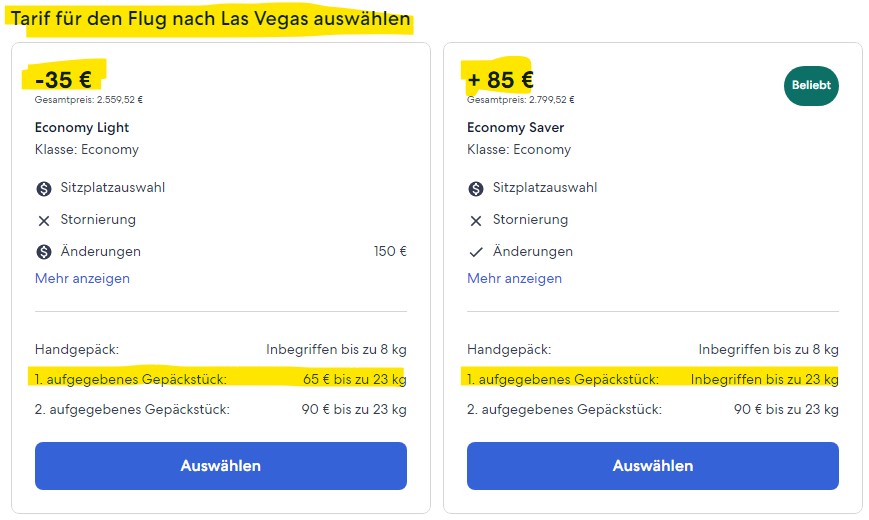Click the dollar icon beside Economy Light Sitzplatzauswahl
The image size is (869, 520).
click(x=44, y=188)
